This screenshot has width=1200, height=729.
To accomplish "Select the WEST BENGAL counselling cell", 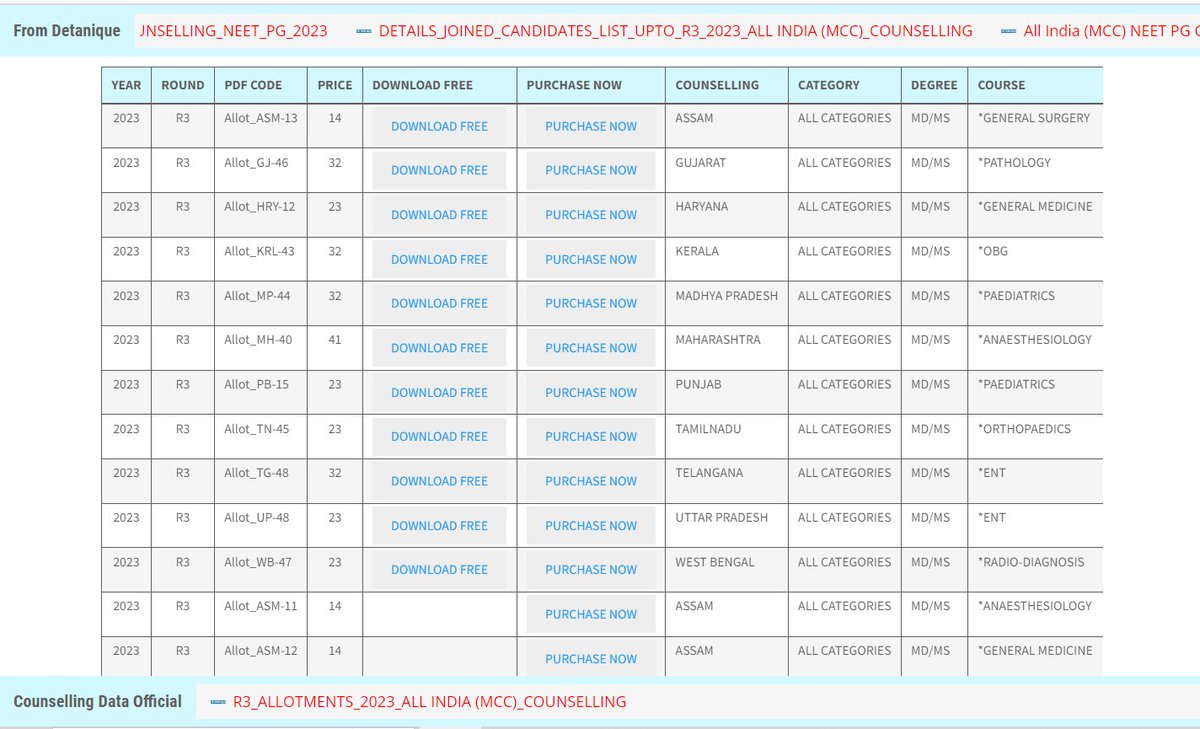I will [727, 569].
